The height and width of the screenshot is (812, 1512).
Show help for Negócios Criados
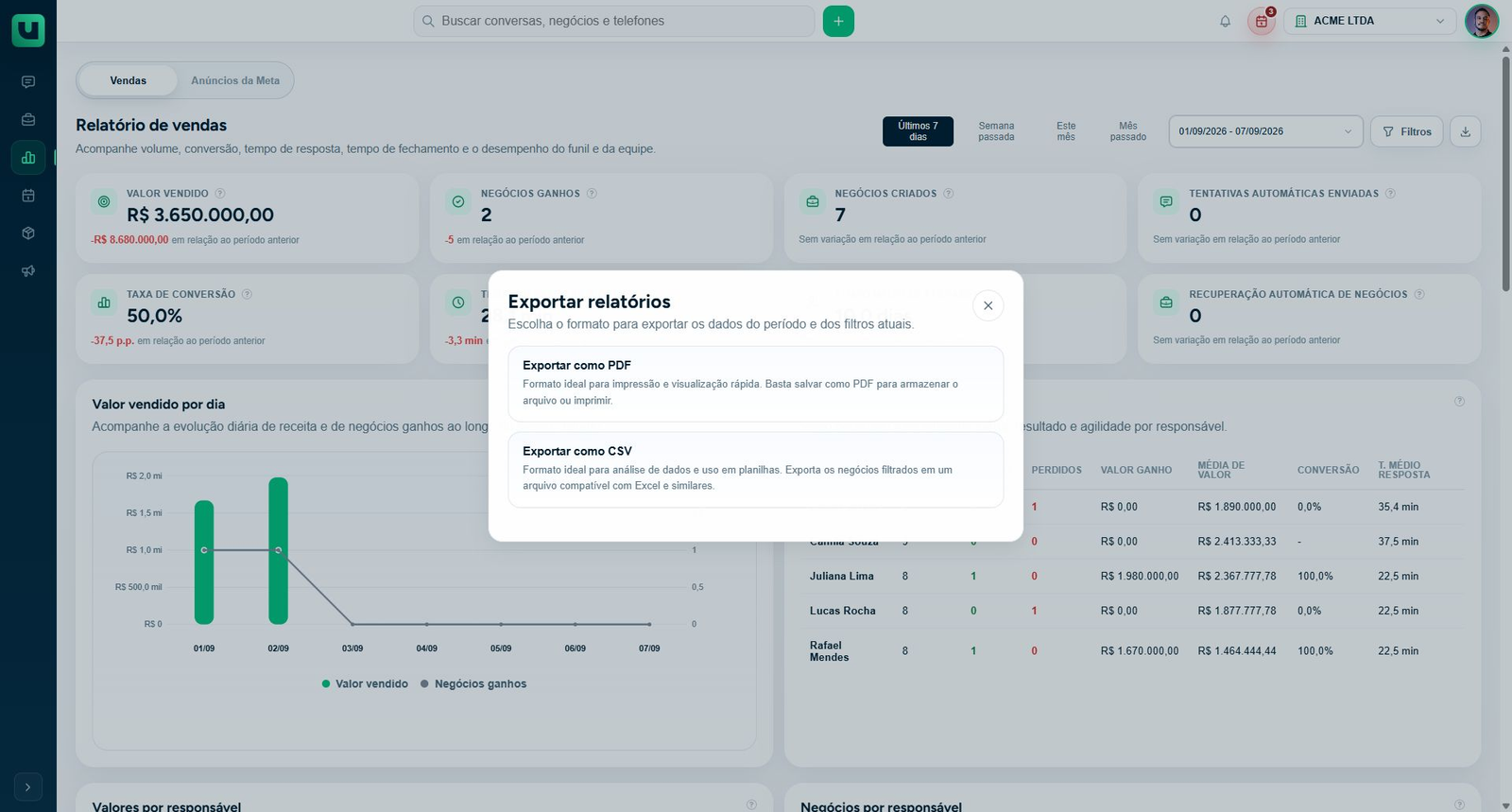(x=948, y=193)
